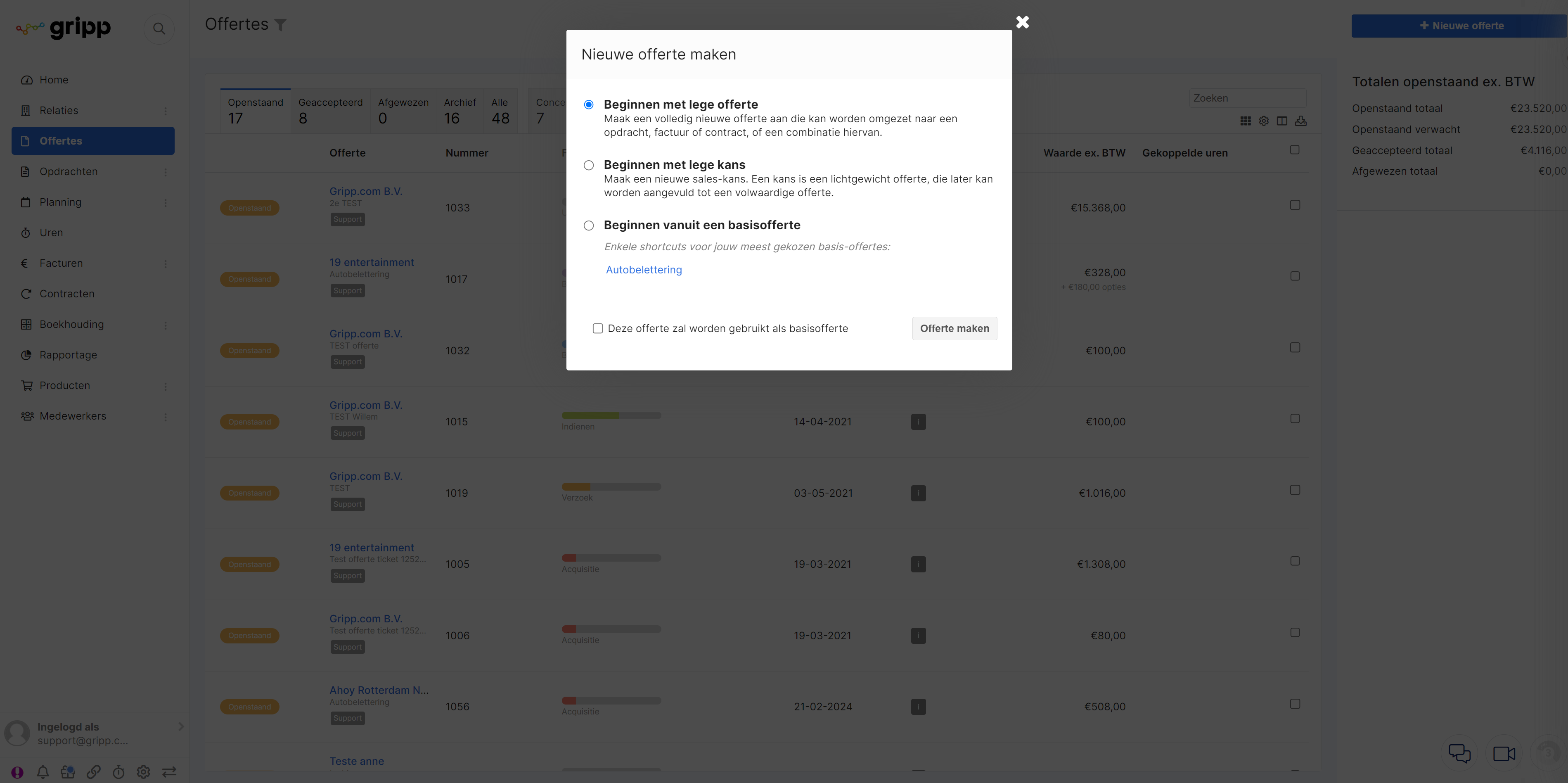This screenshot has height=783, width=1568.
Task: Switch to the Afgewezen tab
Action: [x=403, y=111]
